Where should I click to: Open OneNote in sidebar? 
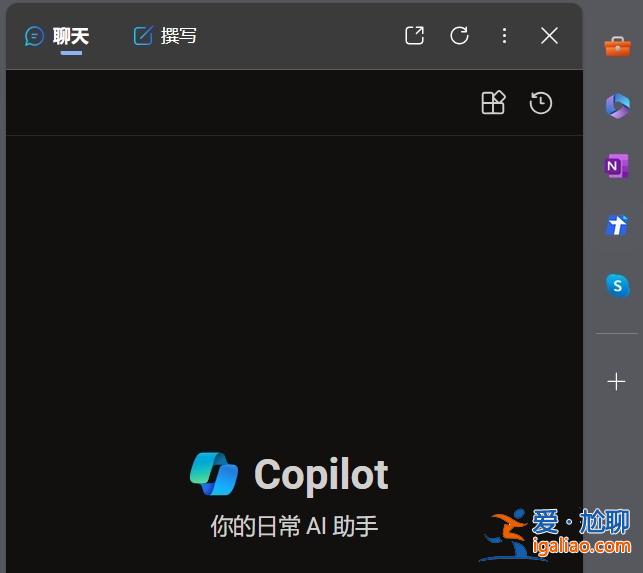[x=617, y=166]
